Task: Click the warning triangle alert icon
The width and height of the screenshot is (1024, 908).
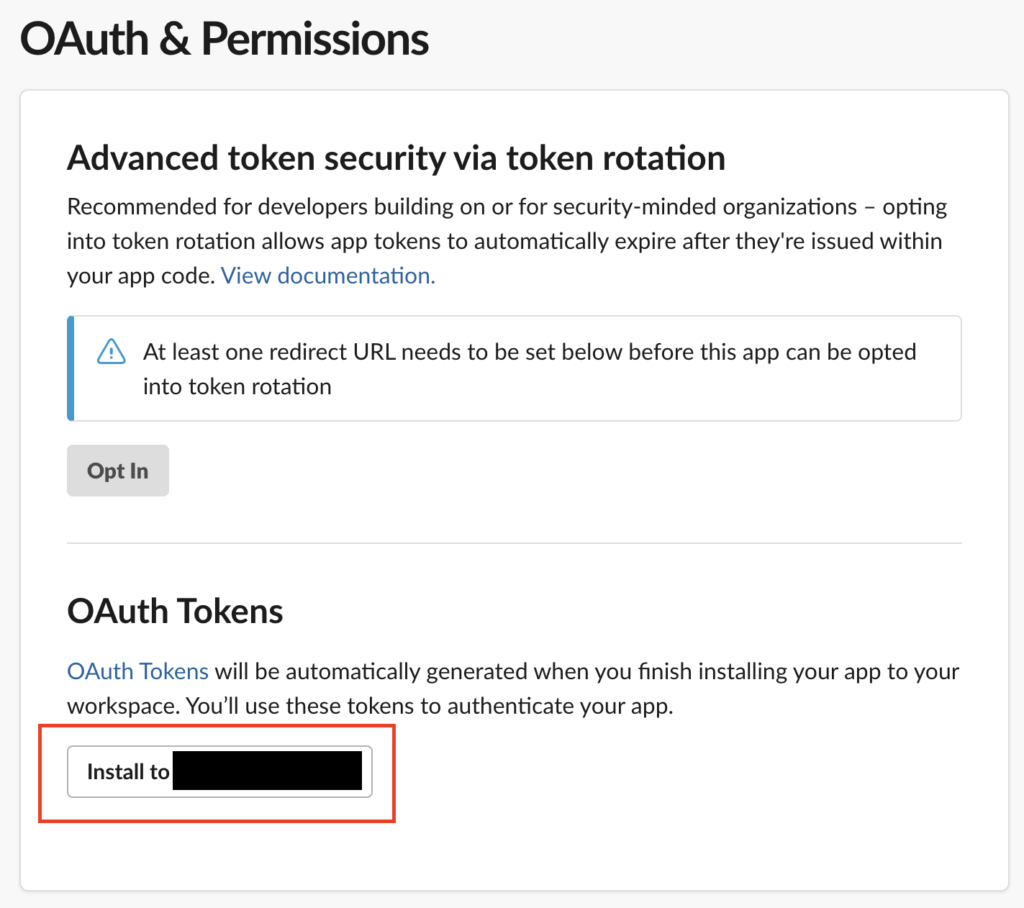Action: [x=111, y=351]
